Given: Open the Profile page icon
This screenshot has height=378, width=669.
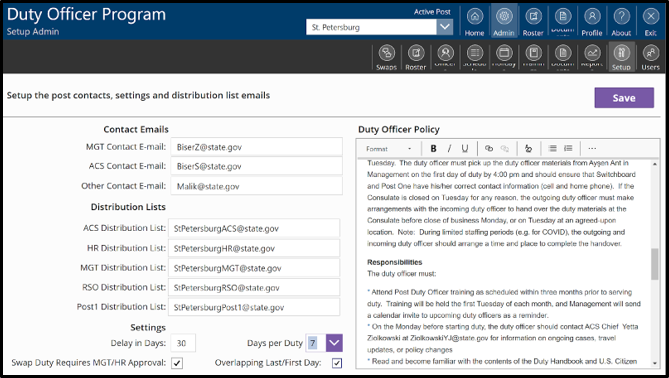Looking at the screenshot, I should coord(592,22).
